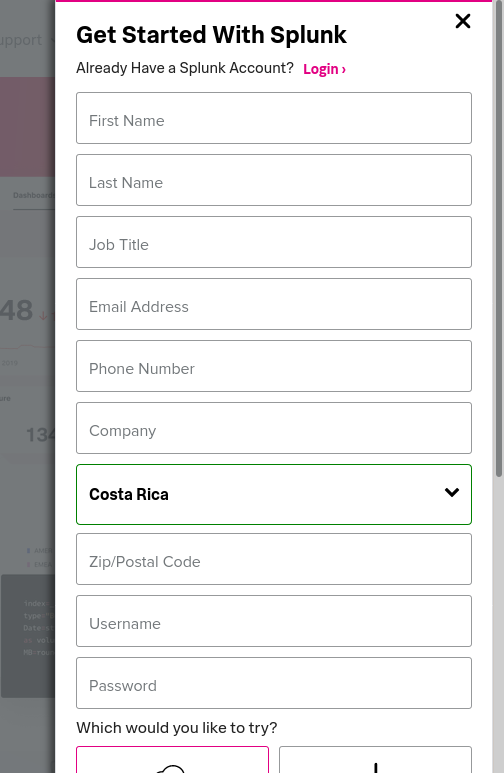Switch to the Dashboards tab in background
Viewport: 504px width, 773px height.
pyautogui.click(x=34, y=195)
